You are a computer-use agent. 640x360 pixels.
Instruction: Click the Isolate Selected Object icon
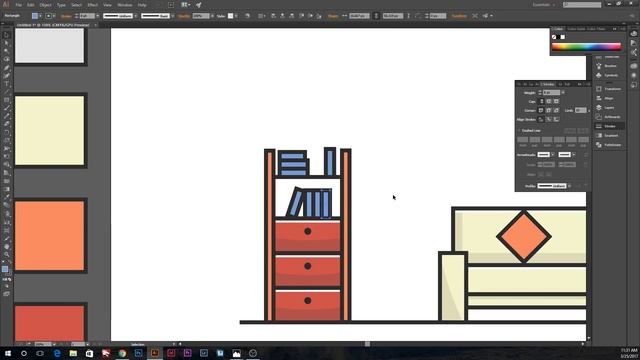click(x=475, y=16)
